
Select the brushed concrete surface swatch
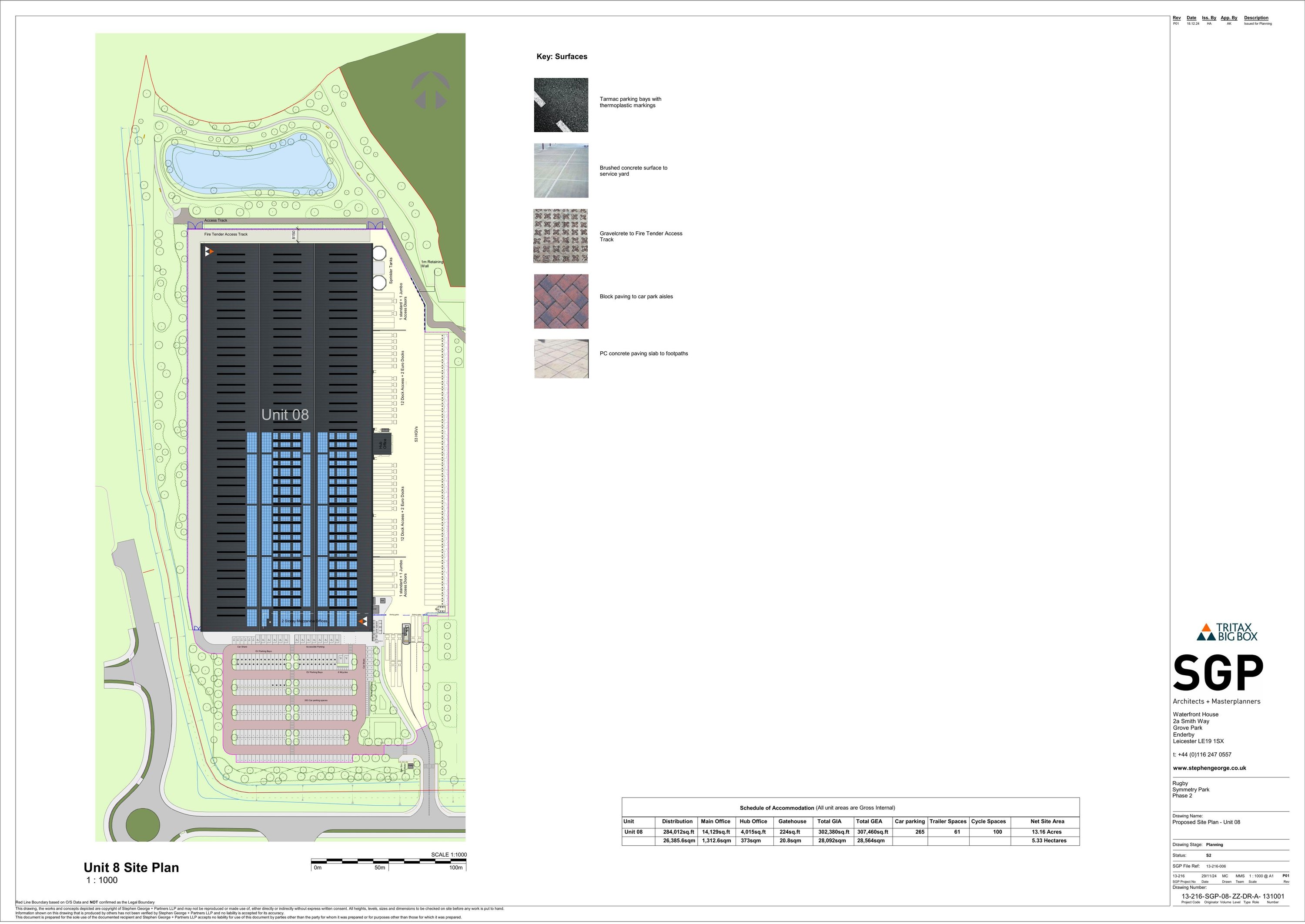(x=561, y=171)
